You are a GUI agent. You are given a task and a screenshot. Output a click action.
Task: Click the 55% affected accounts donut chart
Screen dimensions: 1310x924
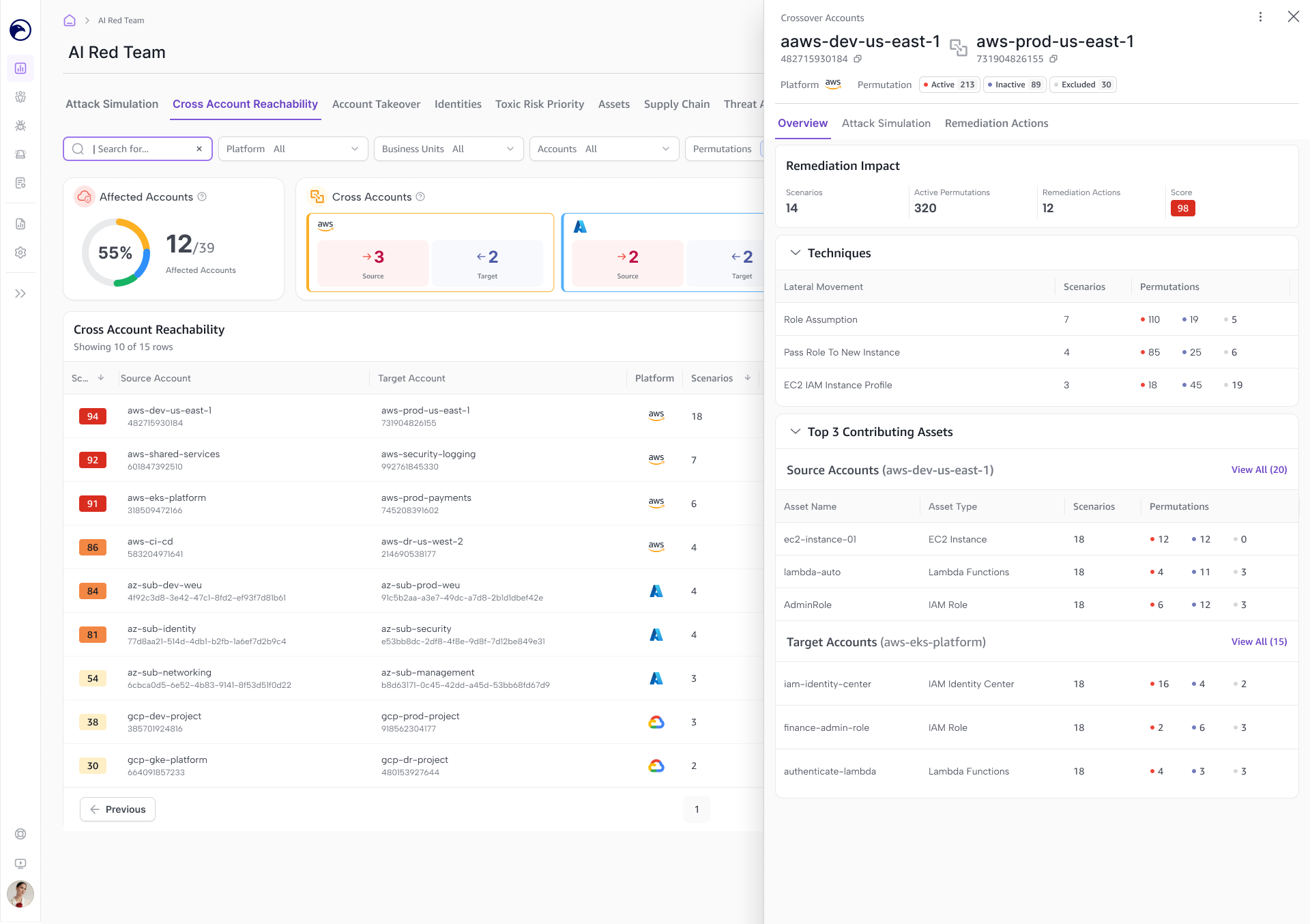[115, 252]
